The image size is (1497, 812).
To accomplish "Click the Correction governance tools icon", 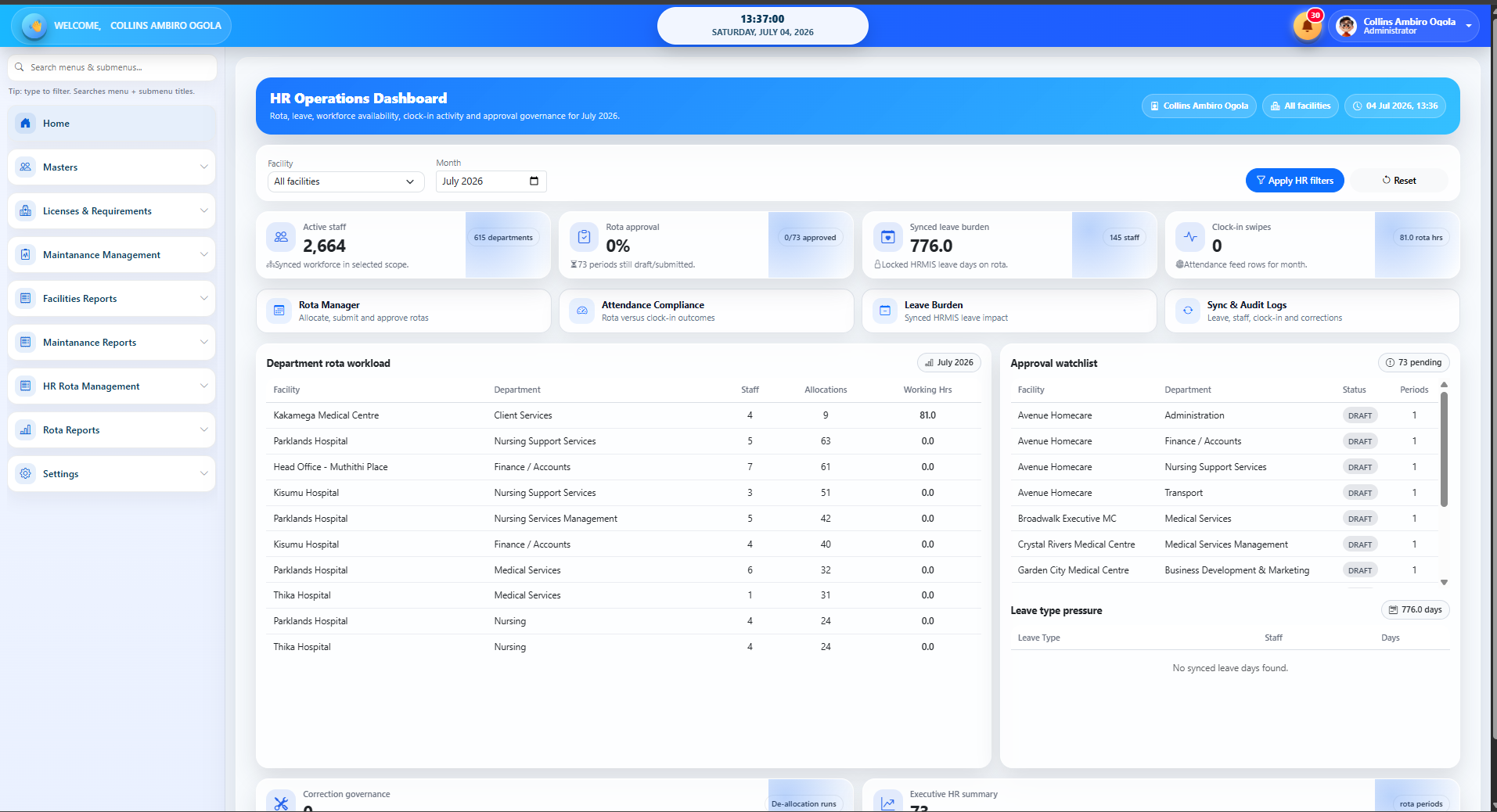I will [281, 803].
